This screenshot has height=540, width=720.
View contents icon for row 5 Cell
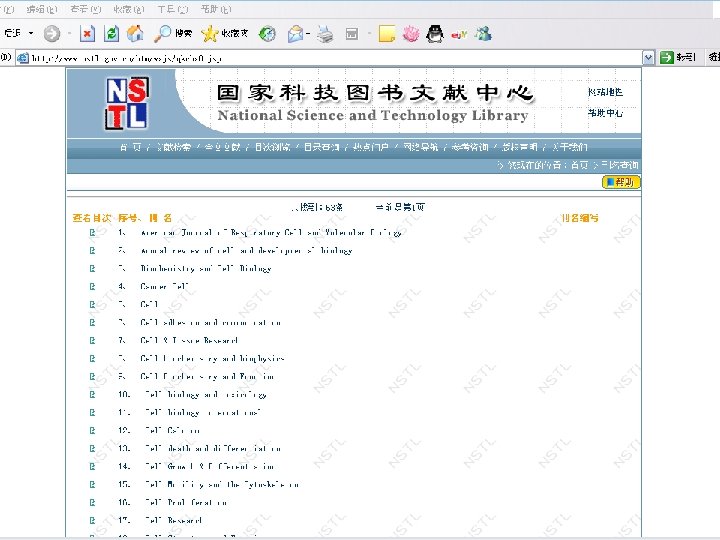pos(92,304)
